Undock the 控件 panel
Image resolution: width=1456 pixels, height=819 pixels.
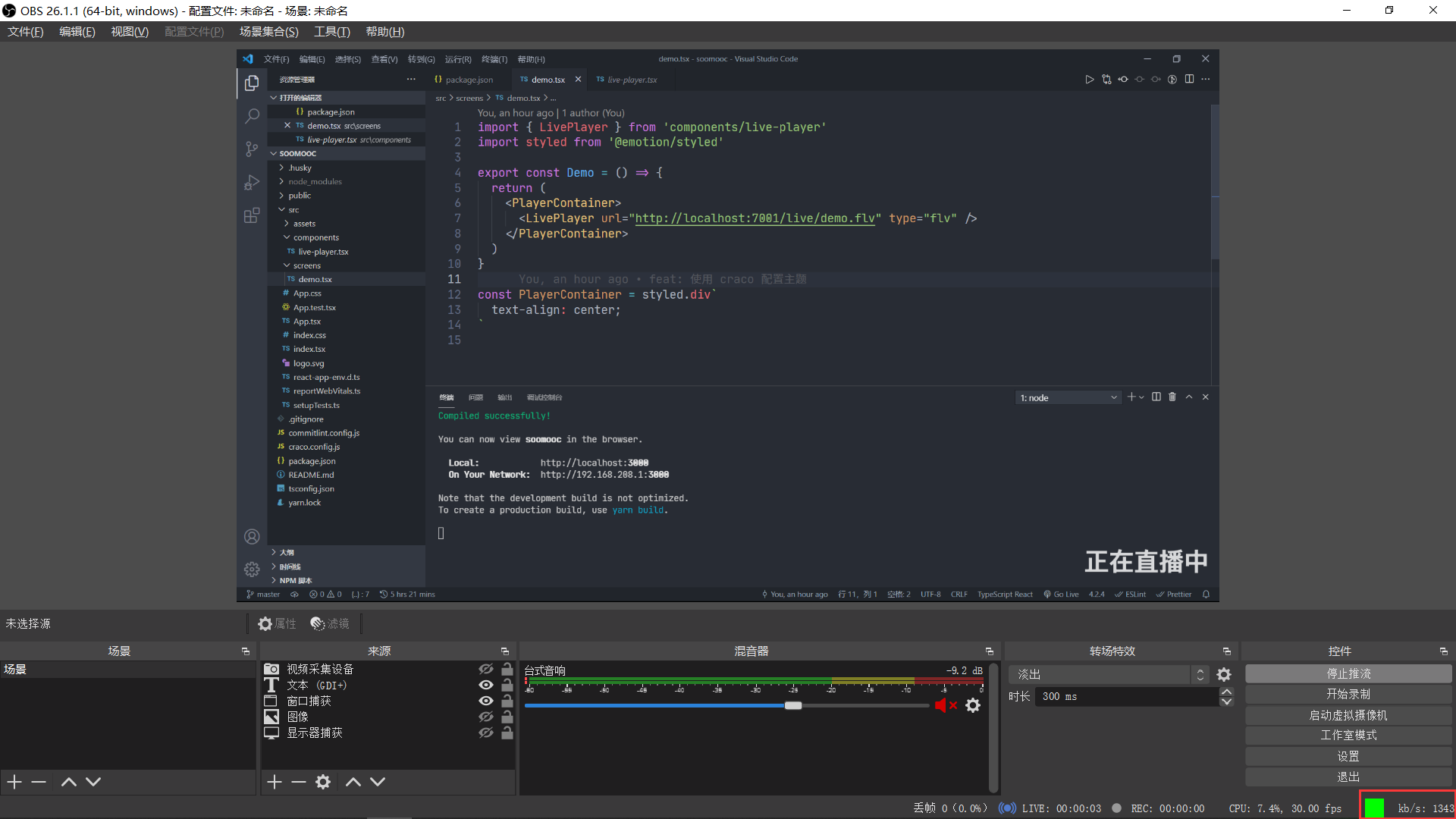tap(1444, 651)
